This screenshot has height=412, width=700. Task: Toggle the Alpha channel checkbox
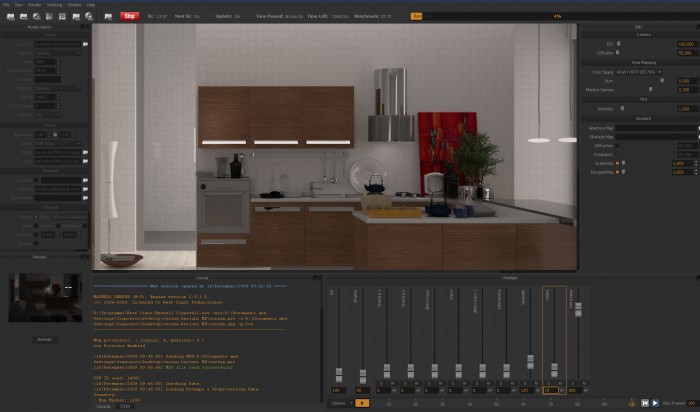[x=36, y=226]
